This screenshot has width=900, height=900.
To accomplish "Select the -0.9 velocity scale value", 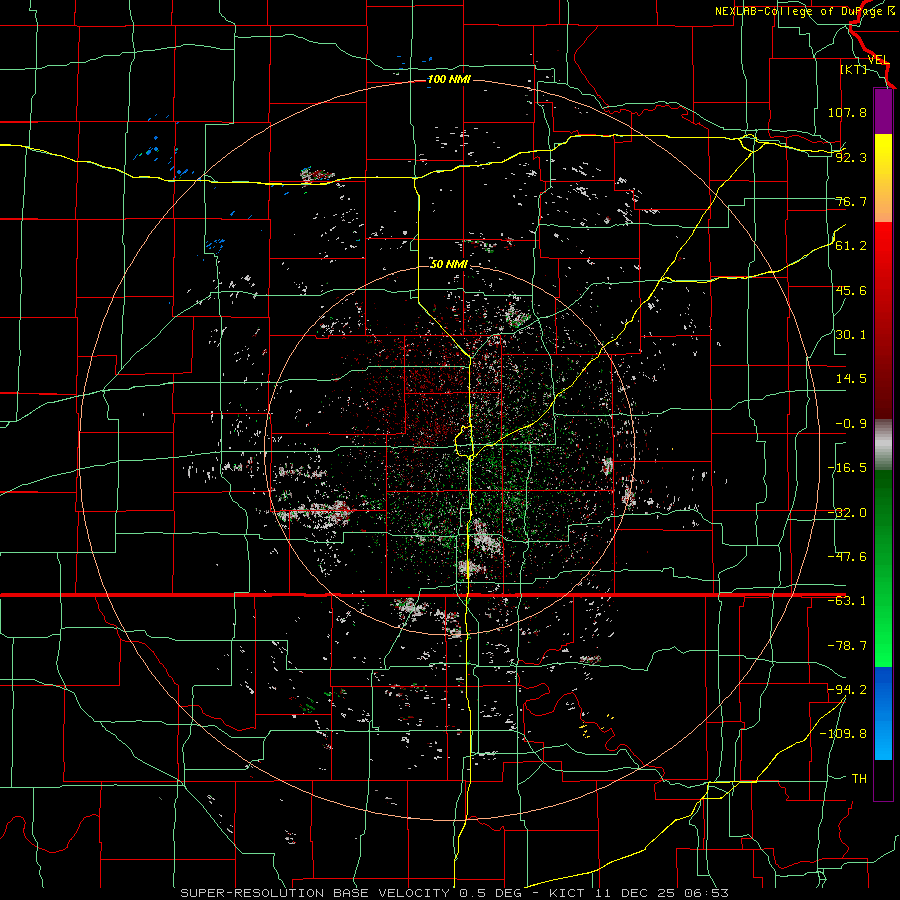I will pyautogui.click(x=851, y=424).
